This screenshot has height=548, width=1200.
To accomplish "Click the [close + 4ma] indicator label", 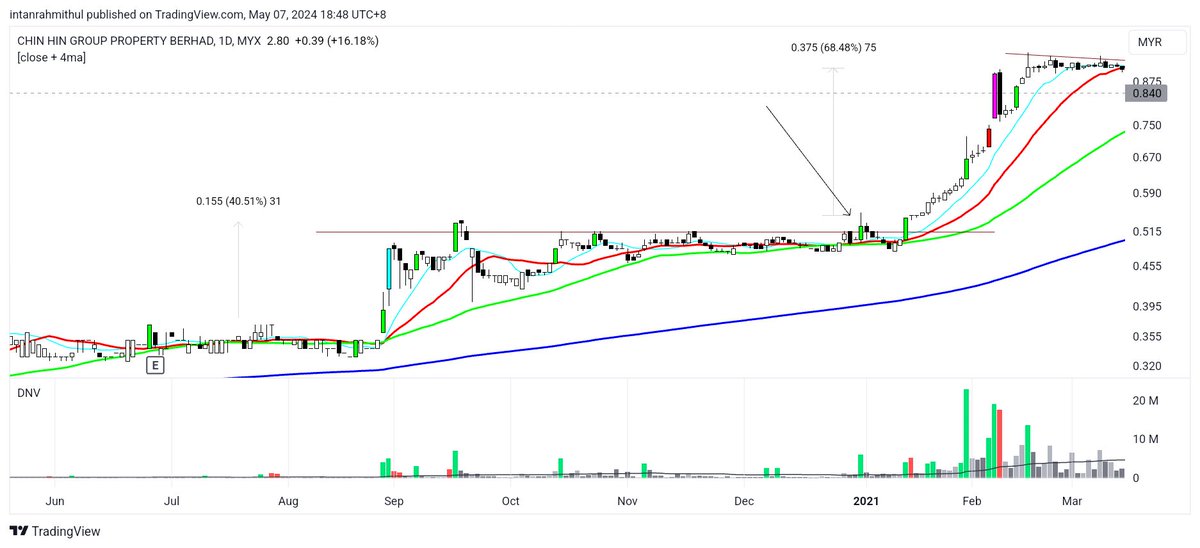I will point(51,58).
